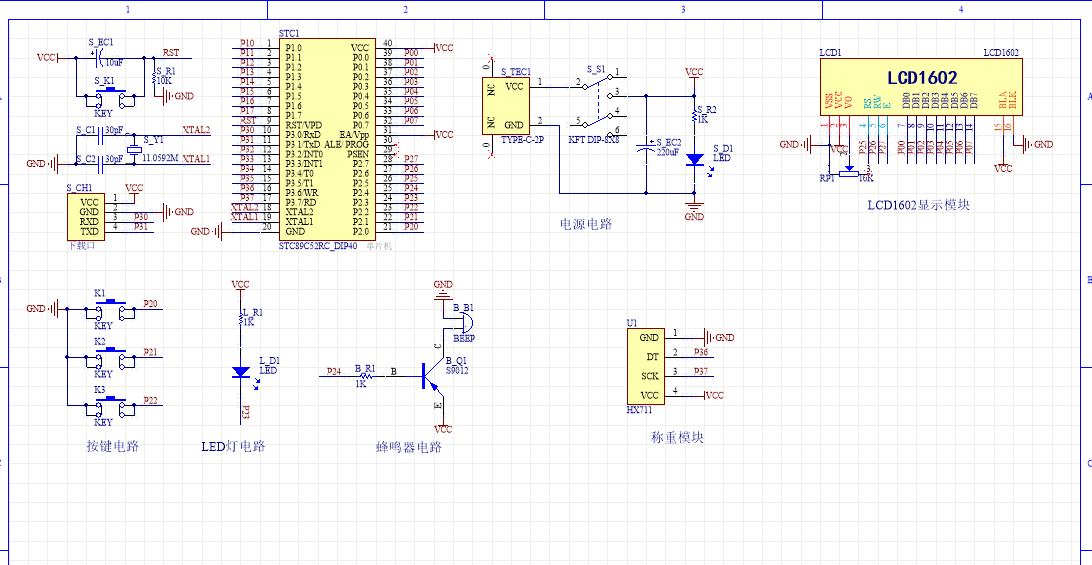
Task: Select the STC89C52RC microcontroller chip body
Action: (x=326, y=138)
